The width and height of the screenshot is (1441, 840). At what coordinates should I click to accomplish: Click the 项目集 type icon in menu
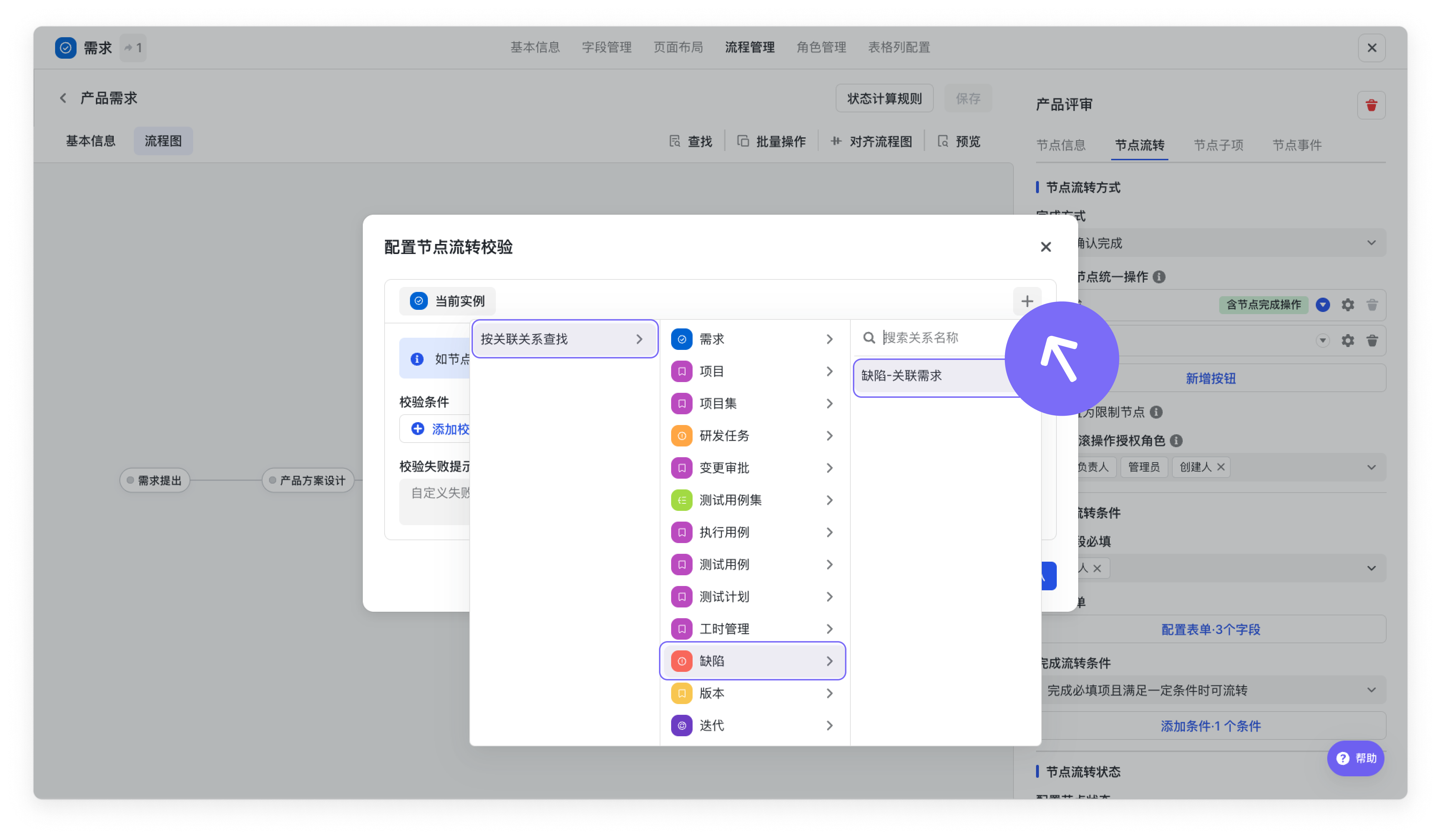click(682, 404)
